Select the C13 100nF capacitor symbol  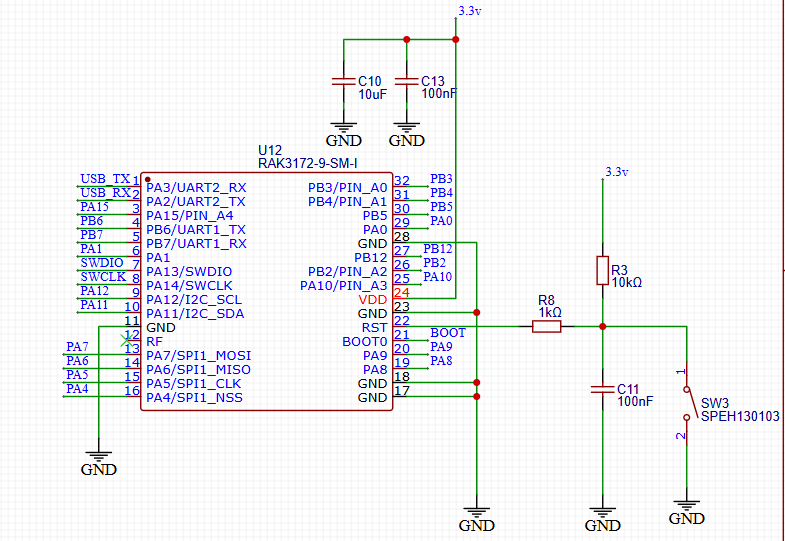[405, 83]
